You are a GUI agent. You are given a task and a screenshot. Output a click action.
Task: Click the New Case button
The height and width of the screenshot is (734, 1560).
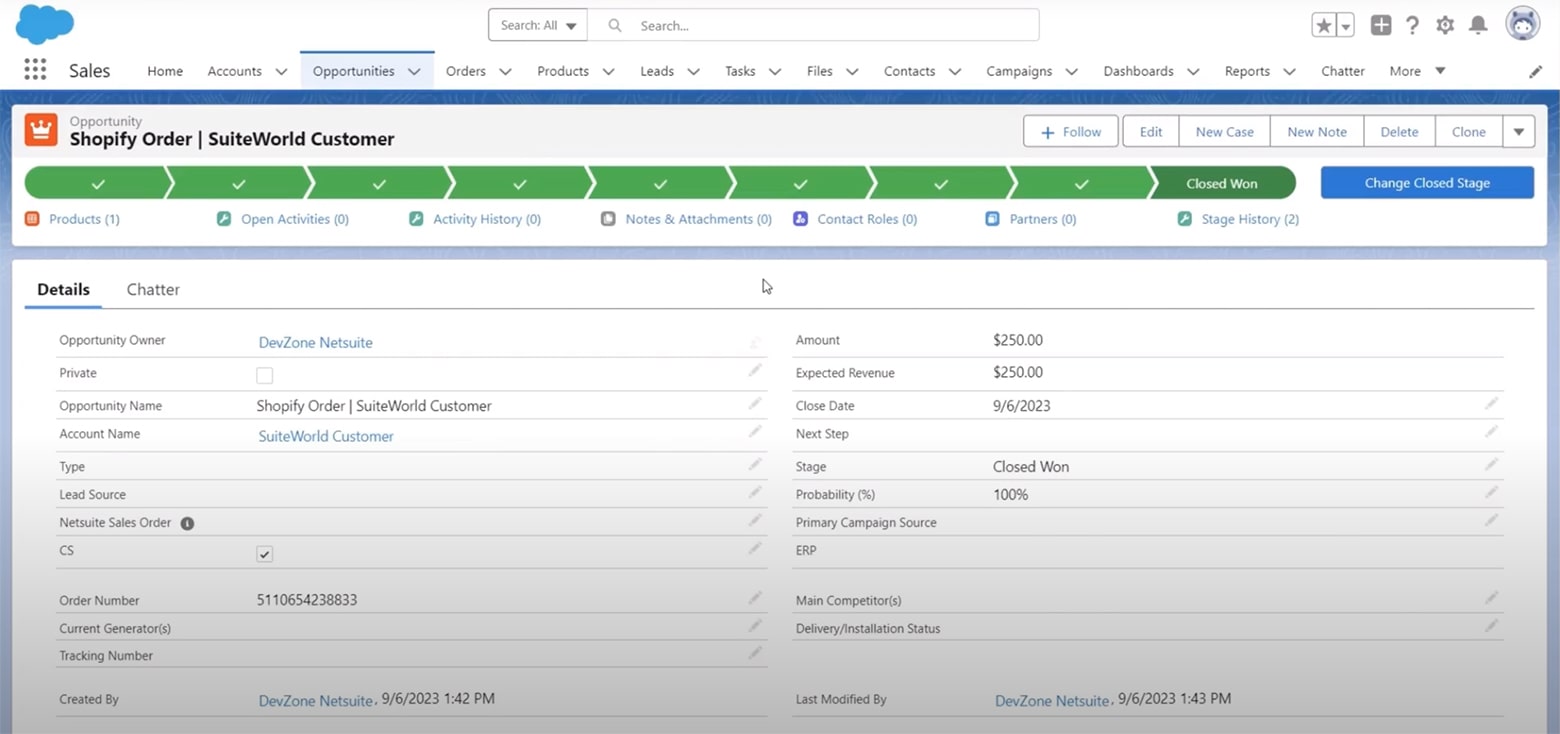tap(1224, 132)
